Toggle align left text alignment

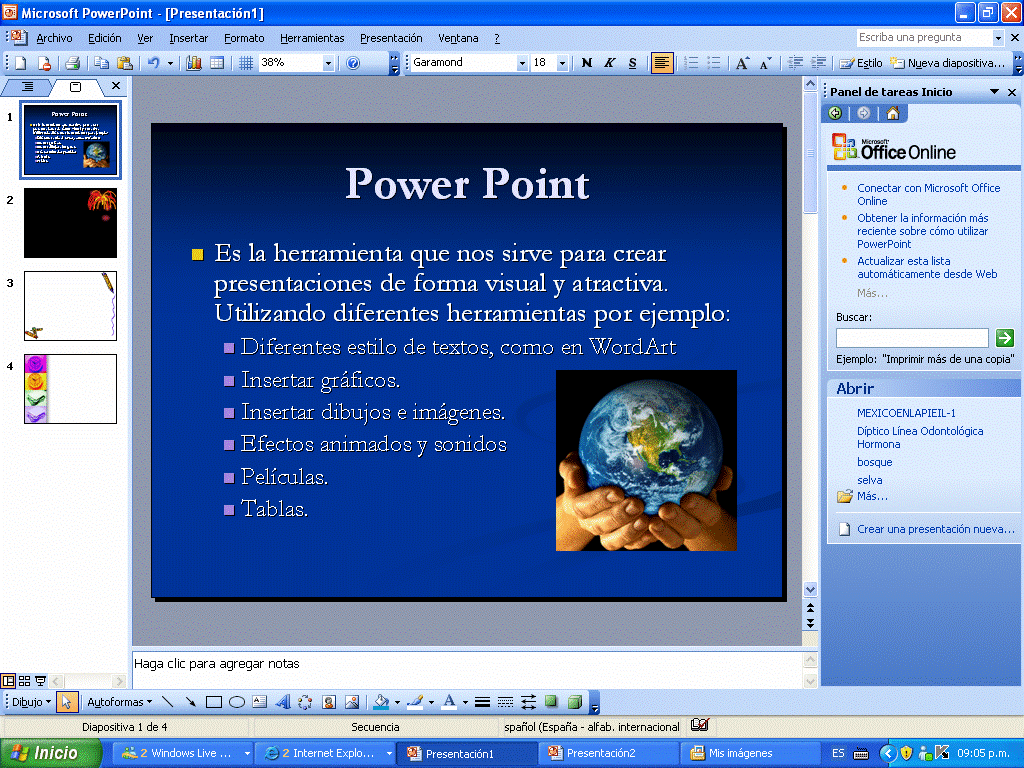pyautogui.click(x=662, y=63)
